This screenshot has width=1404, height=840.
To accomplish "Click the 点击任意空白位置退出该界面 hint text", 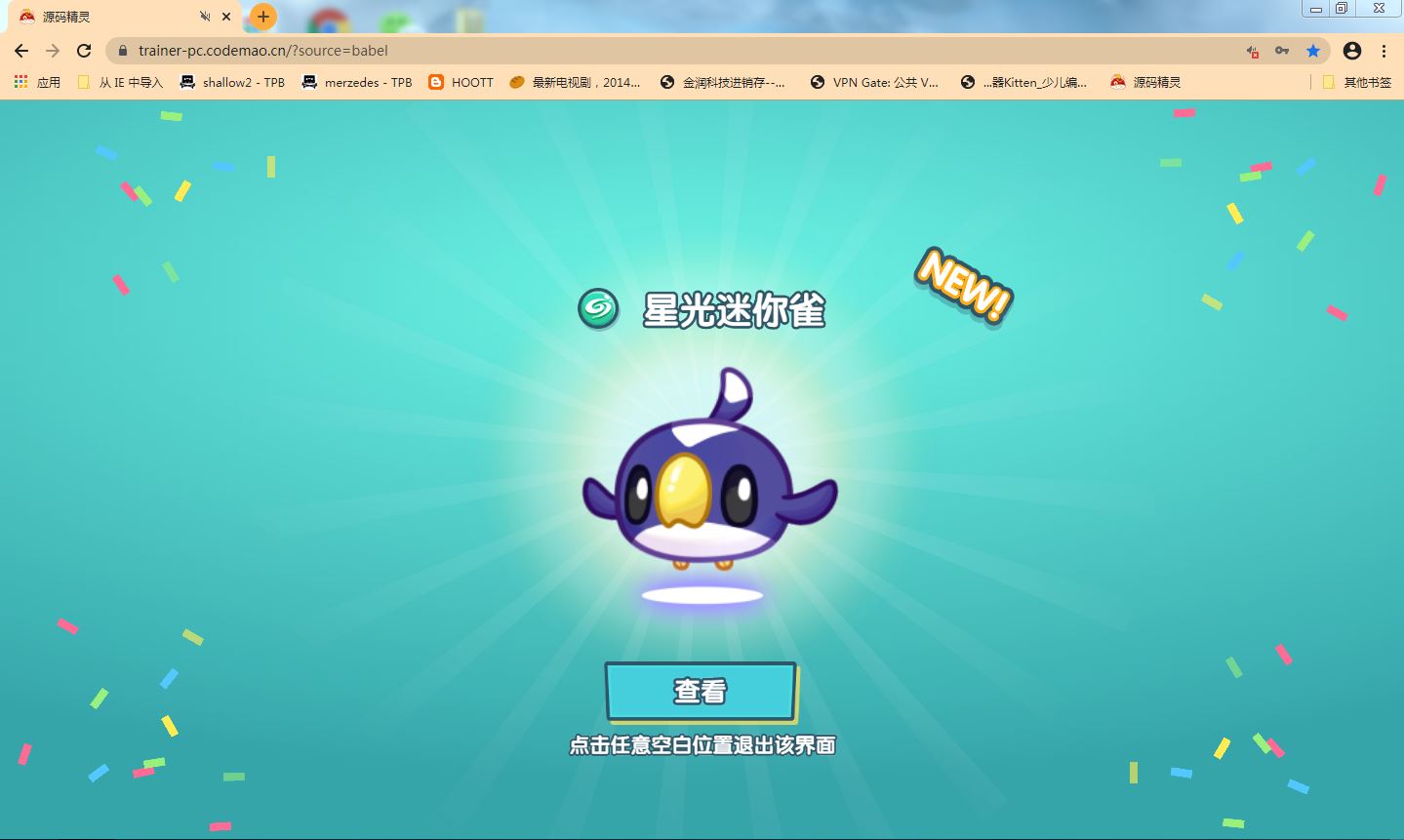I will (x=702, y=745).
